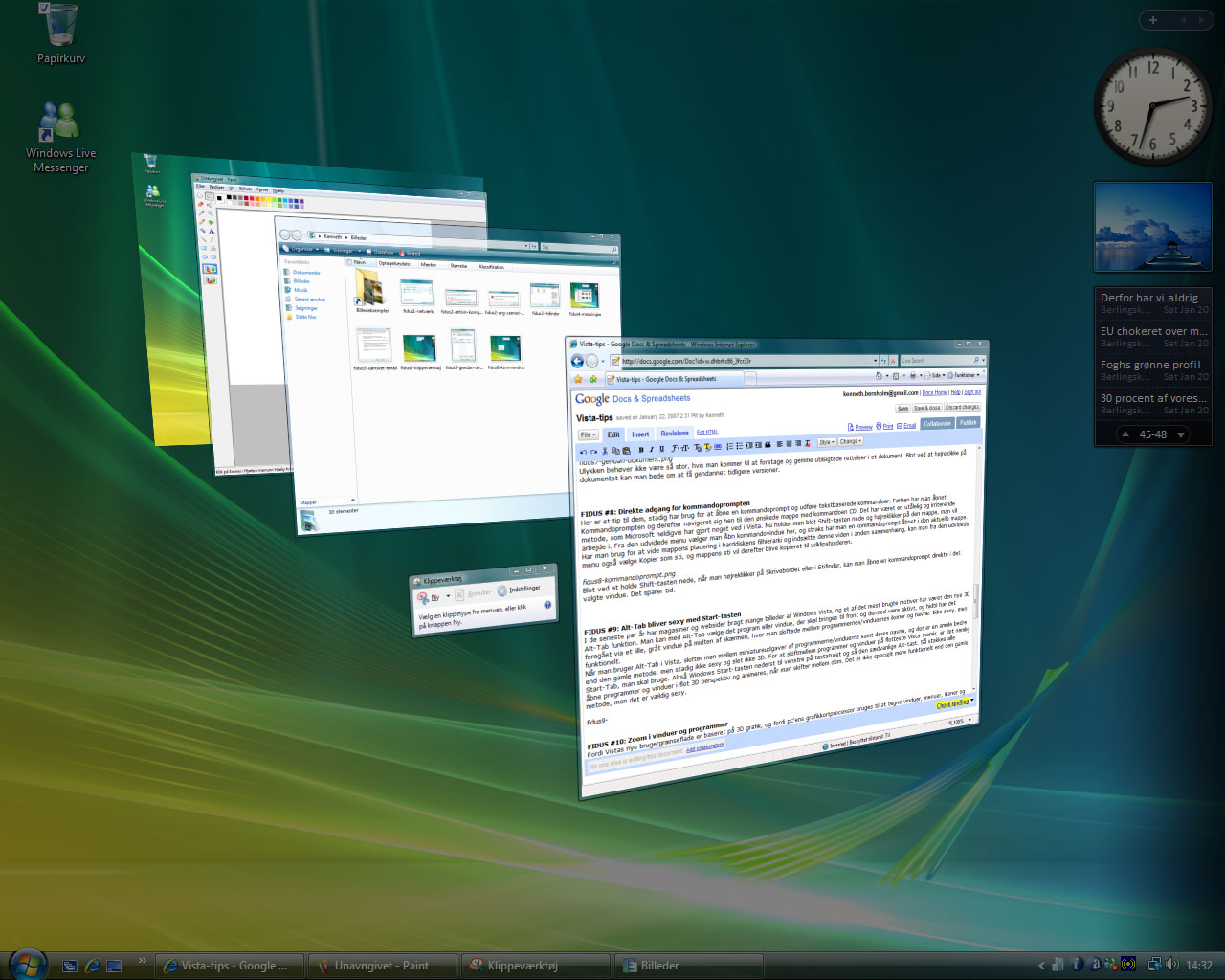Click the 'Foghs grønne profil' news headline
The height and width of the screenshot is (980, 1225).
coord(1149,365)
